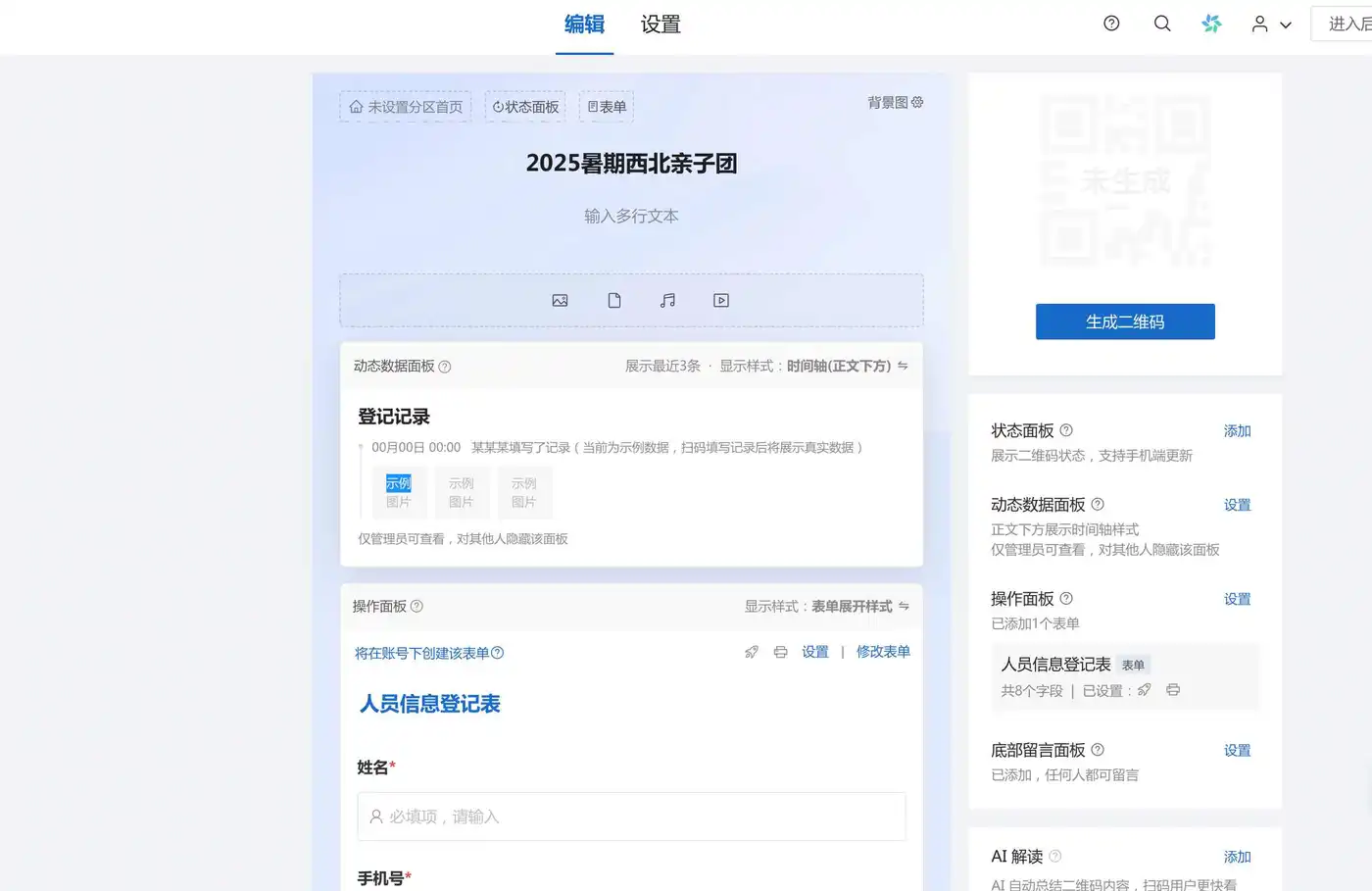Select the 未设置分区首页 breadcrumb tag
This screenshot has height=891, width=1372.
coord(406,107)
